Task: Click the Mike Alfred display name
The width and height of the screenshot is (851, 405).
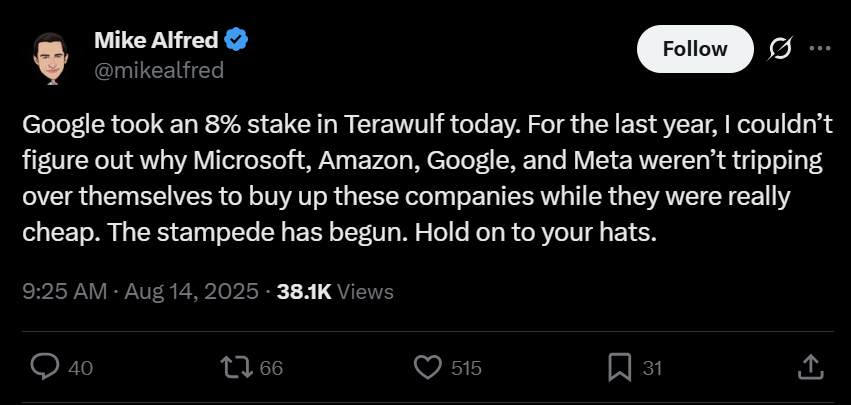Action: pos(156,41)
